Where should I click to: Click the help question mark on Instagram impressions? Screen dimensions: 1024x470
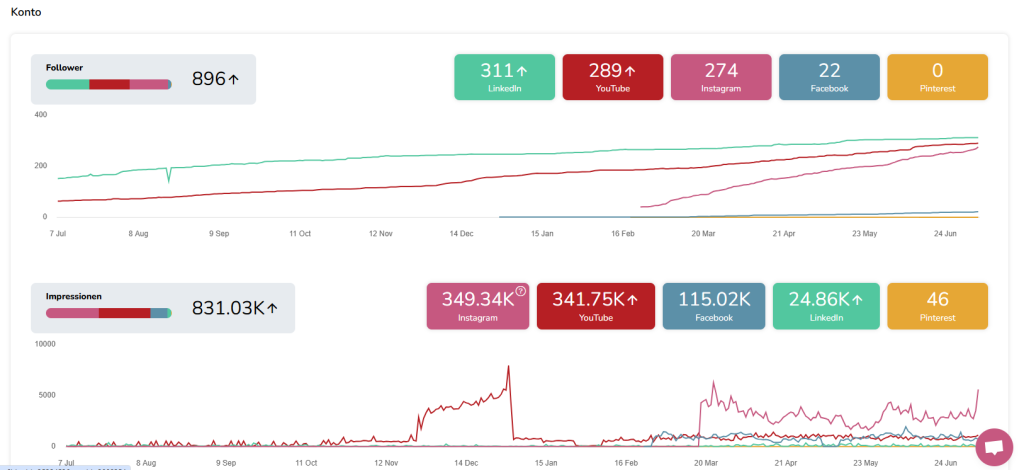pyautogui.click(x=520, y=292)
